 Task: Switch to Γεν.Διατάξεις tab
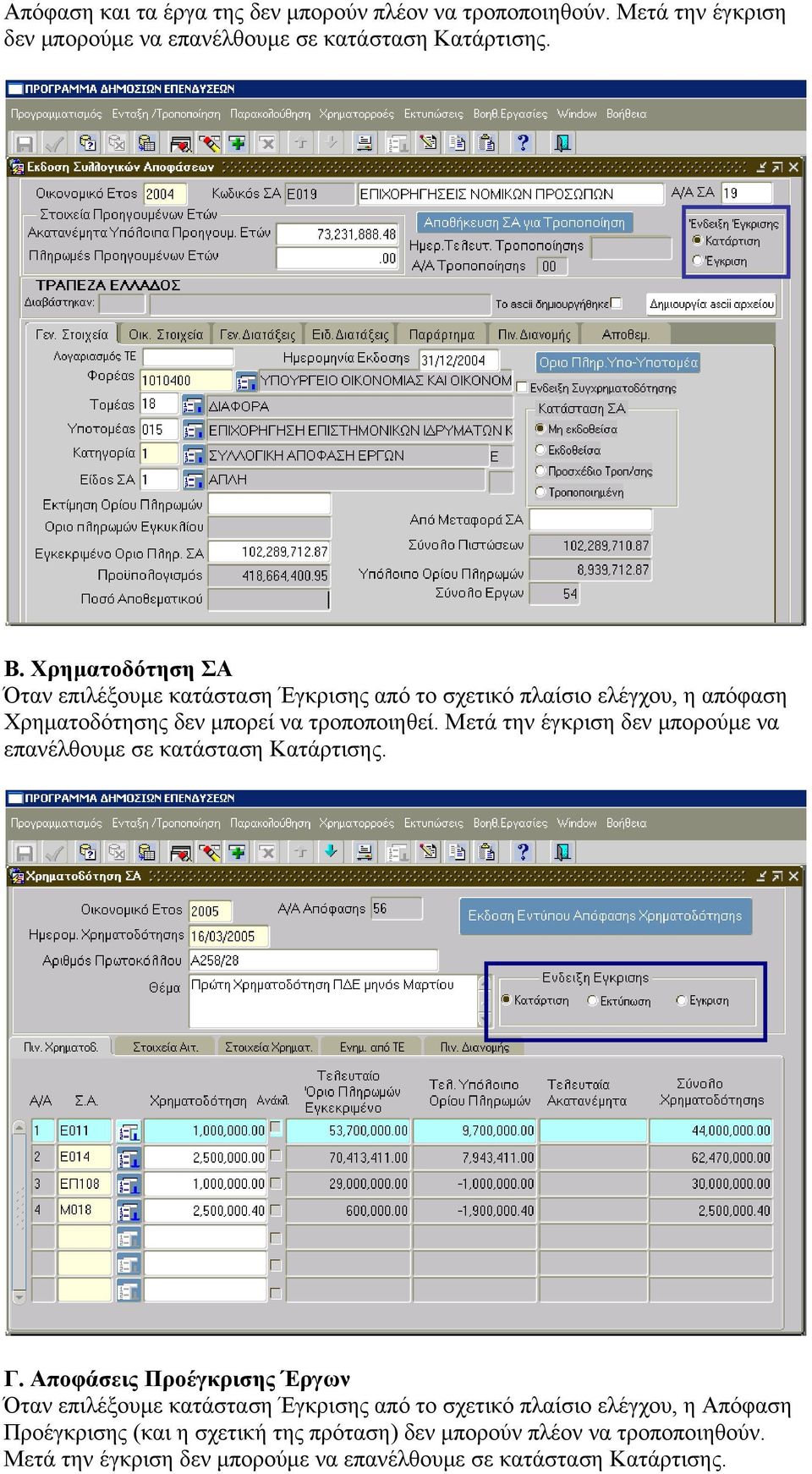(x=257, y=334)
